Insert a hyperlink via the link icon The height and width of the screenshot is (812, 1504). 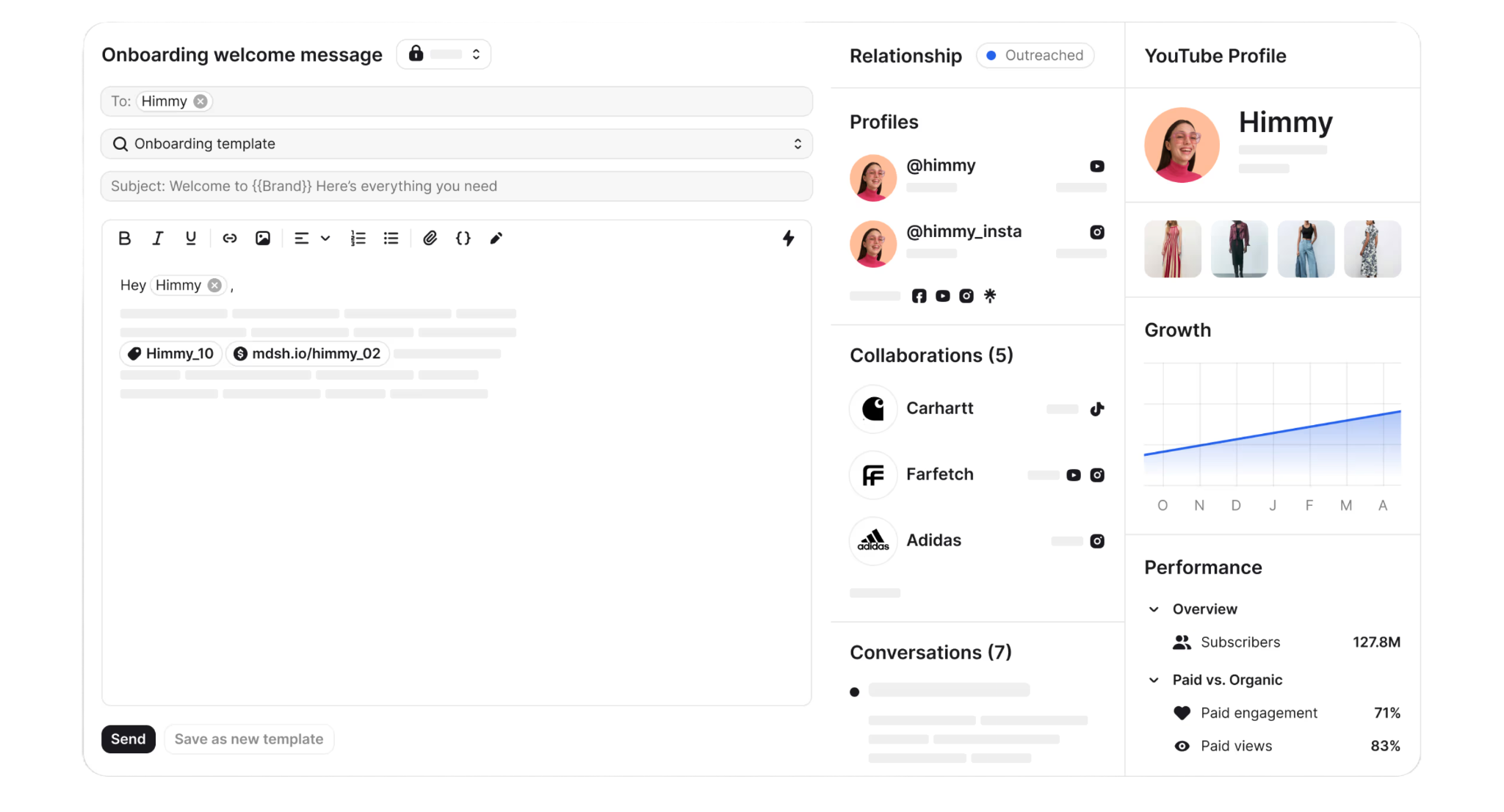(230, 238)
